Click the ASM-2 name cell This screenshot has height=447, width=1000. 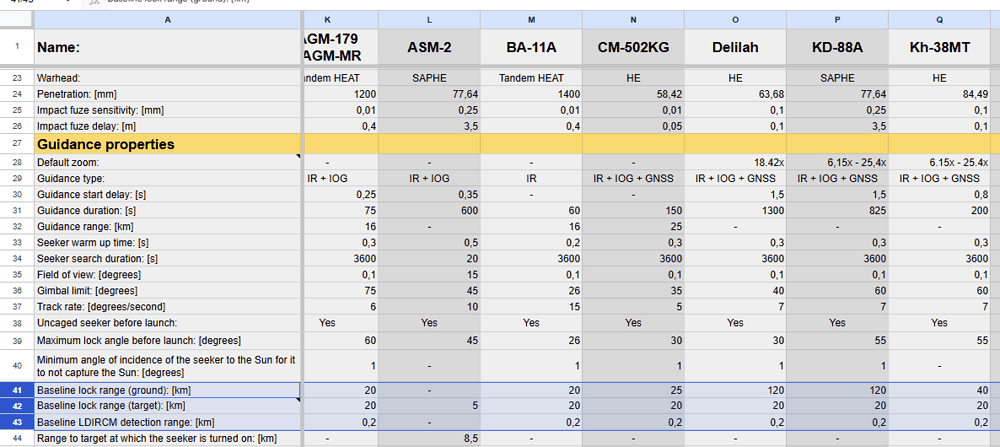click(x=429, y=47)
